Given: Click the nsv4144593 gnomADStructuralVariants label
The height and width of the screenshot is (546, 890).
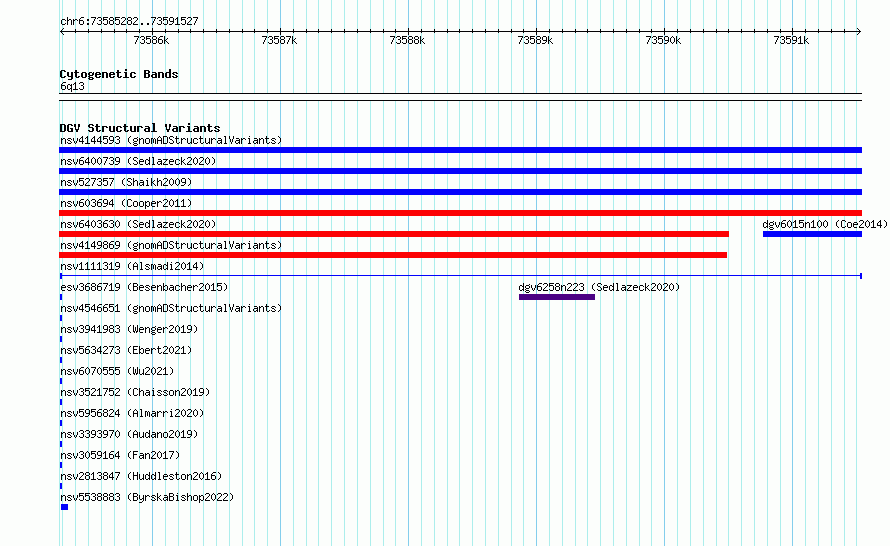Looking at the screenshot, I should 171,140.
